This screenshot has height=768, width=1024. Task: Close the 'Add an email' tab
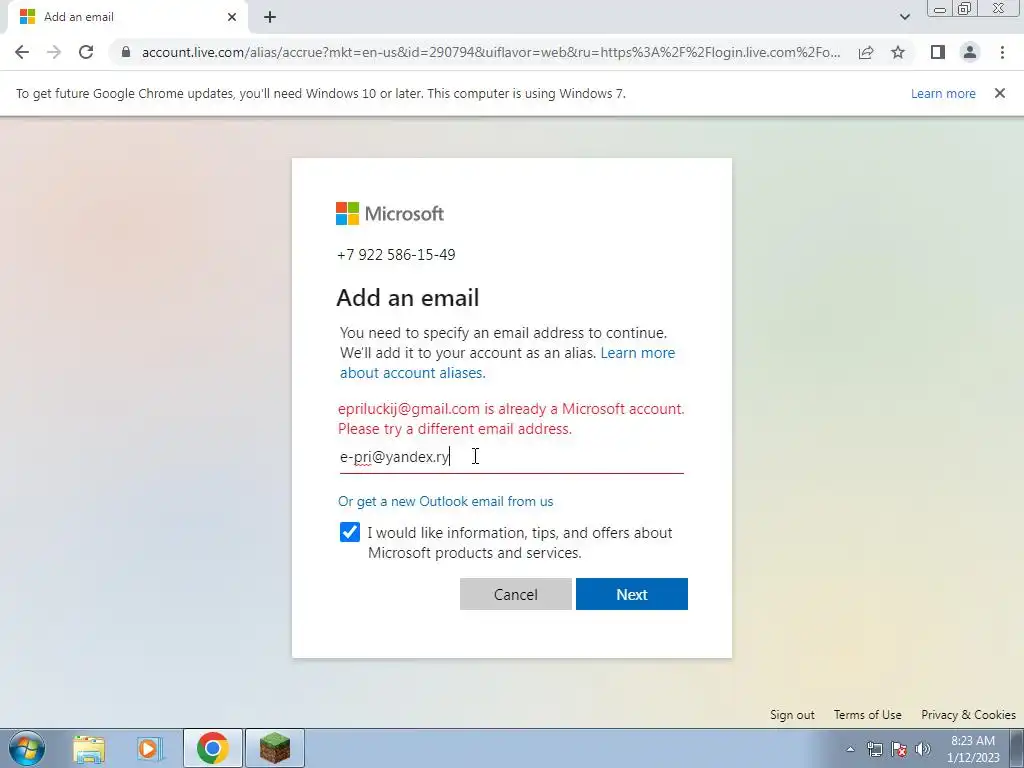click(x=232, y=17)
